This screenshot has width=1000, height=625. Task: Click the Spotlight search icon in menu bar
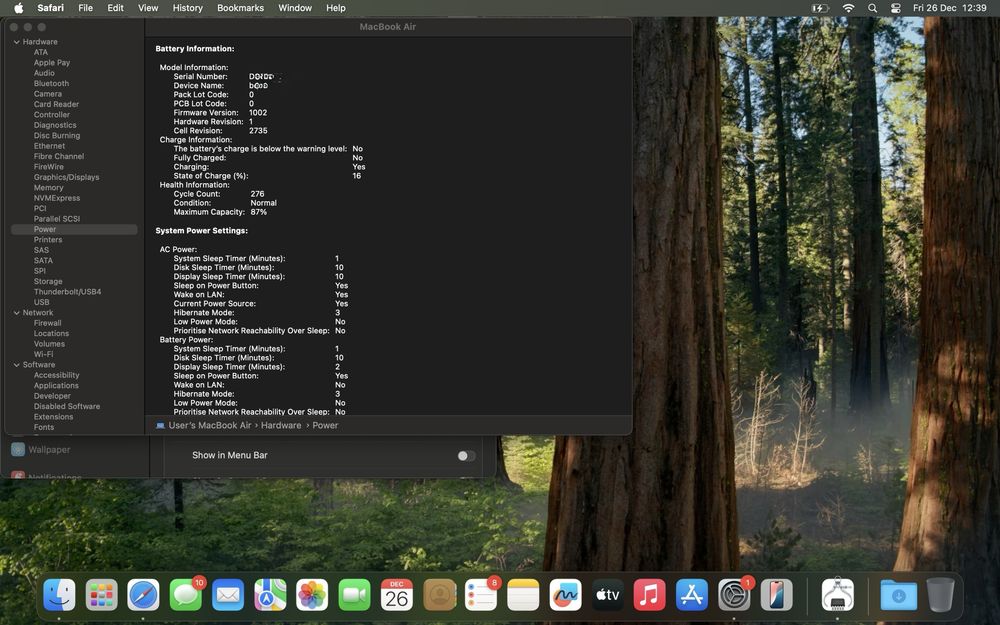(x=872, y=8)
